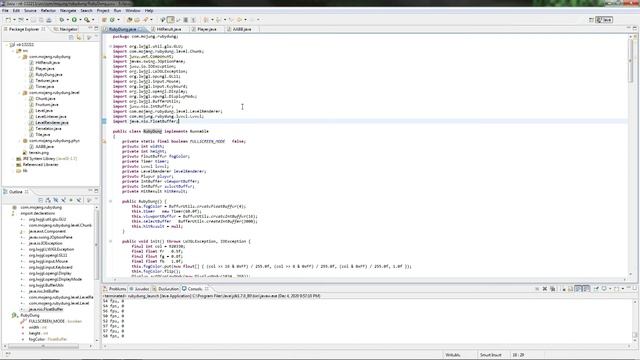Click Collapse All in Package Explorer toolbar
Viewport: 640px width, 360px height.
71,37
